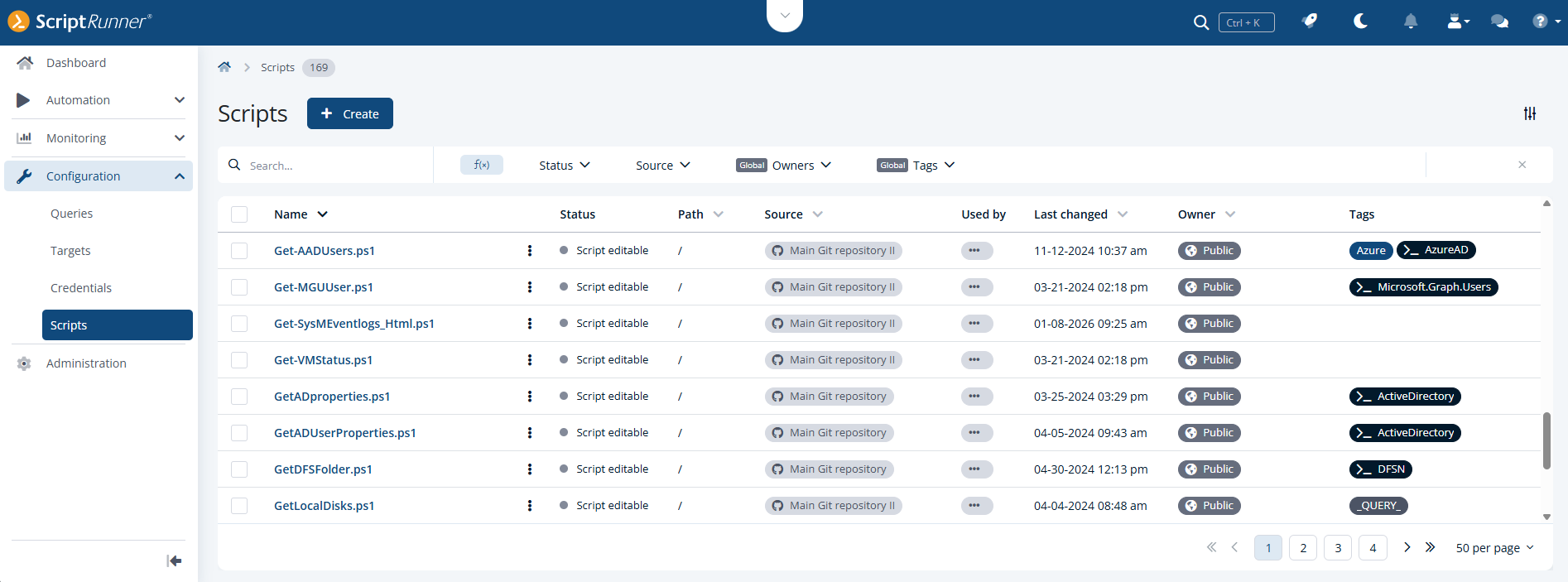This screenshot has height=582, width=1568.
Task: Tick the checkbox for Get-SysMEventlogs_Html.ps1
Action: click(239, 324)
